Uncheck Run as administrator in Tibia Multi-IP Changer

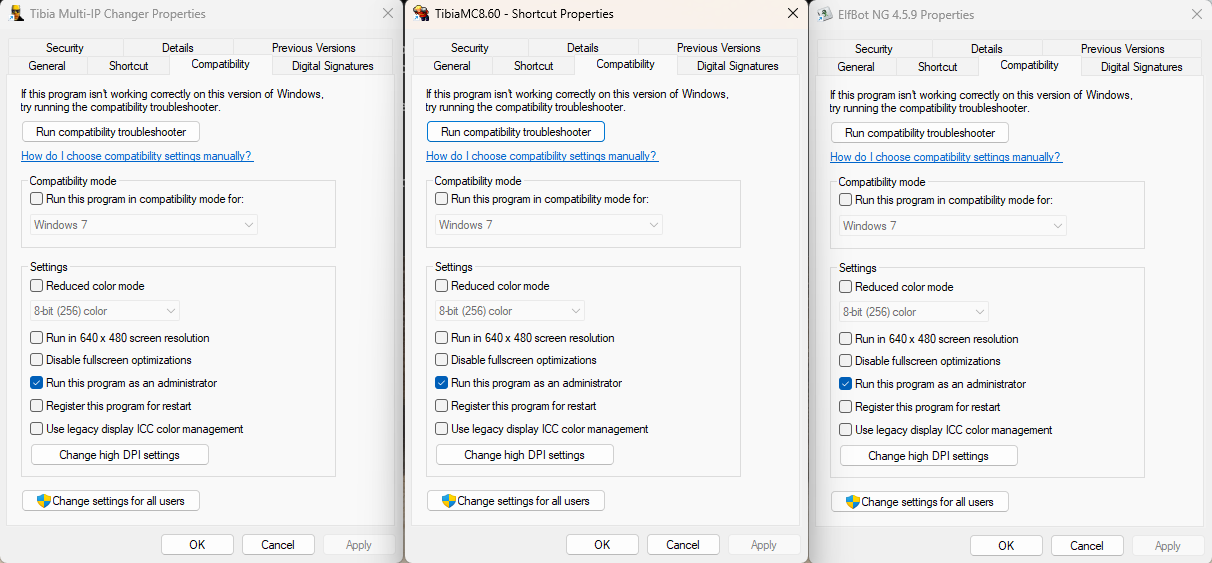tap(37, 383)
